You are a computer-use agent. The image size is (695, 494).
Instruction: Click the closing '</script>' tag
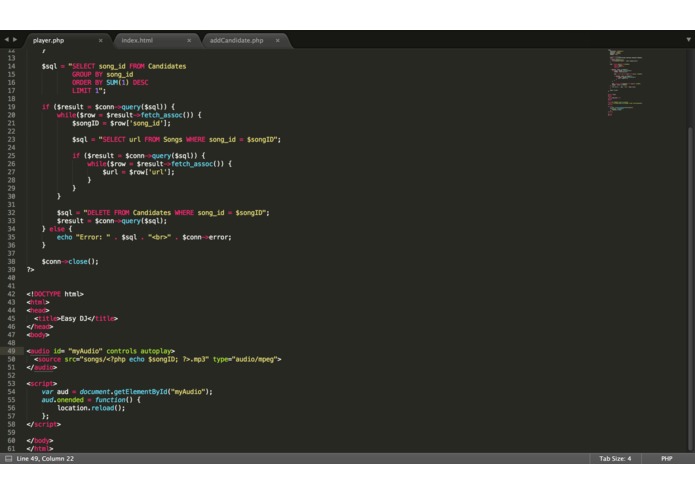pos(43,424)
